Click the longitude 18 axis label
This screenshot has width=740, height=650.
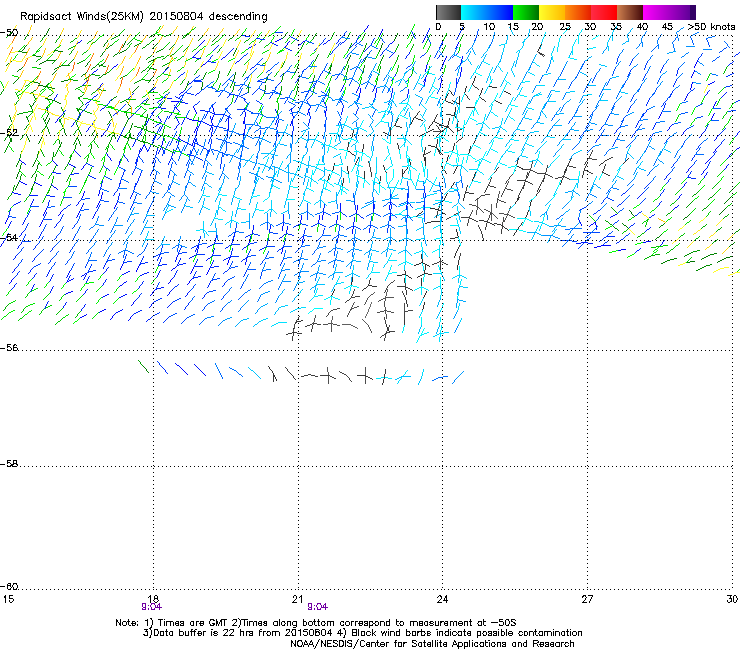click(x=153, y=599)
